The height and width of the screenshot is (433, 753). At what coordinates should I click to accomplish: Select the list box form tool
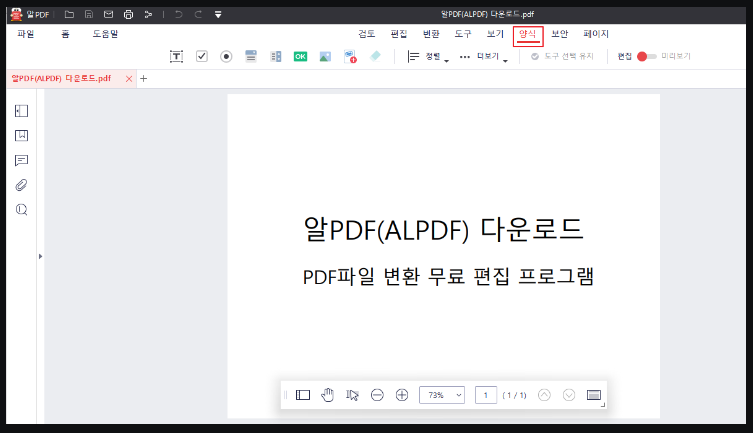pyautogui.click(x=276, y=57)
